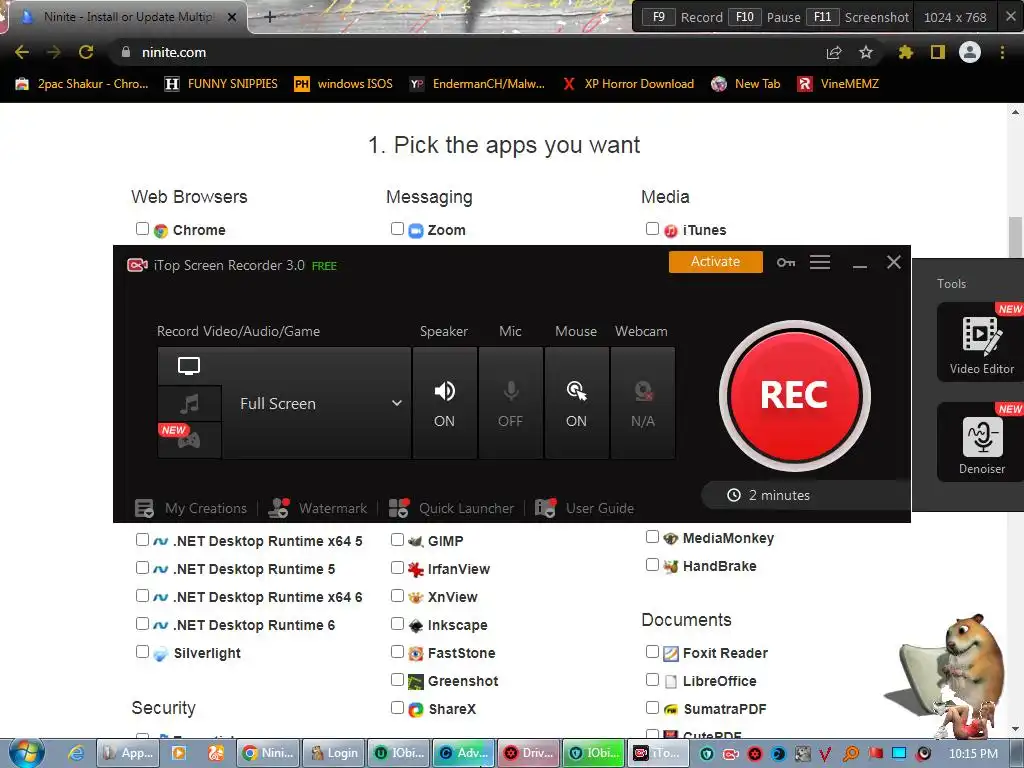The width and height of the screenshot is (1024, 768).
Task: Check the HandBrake checkbox
Action: click(x=652, y=565)
